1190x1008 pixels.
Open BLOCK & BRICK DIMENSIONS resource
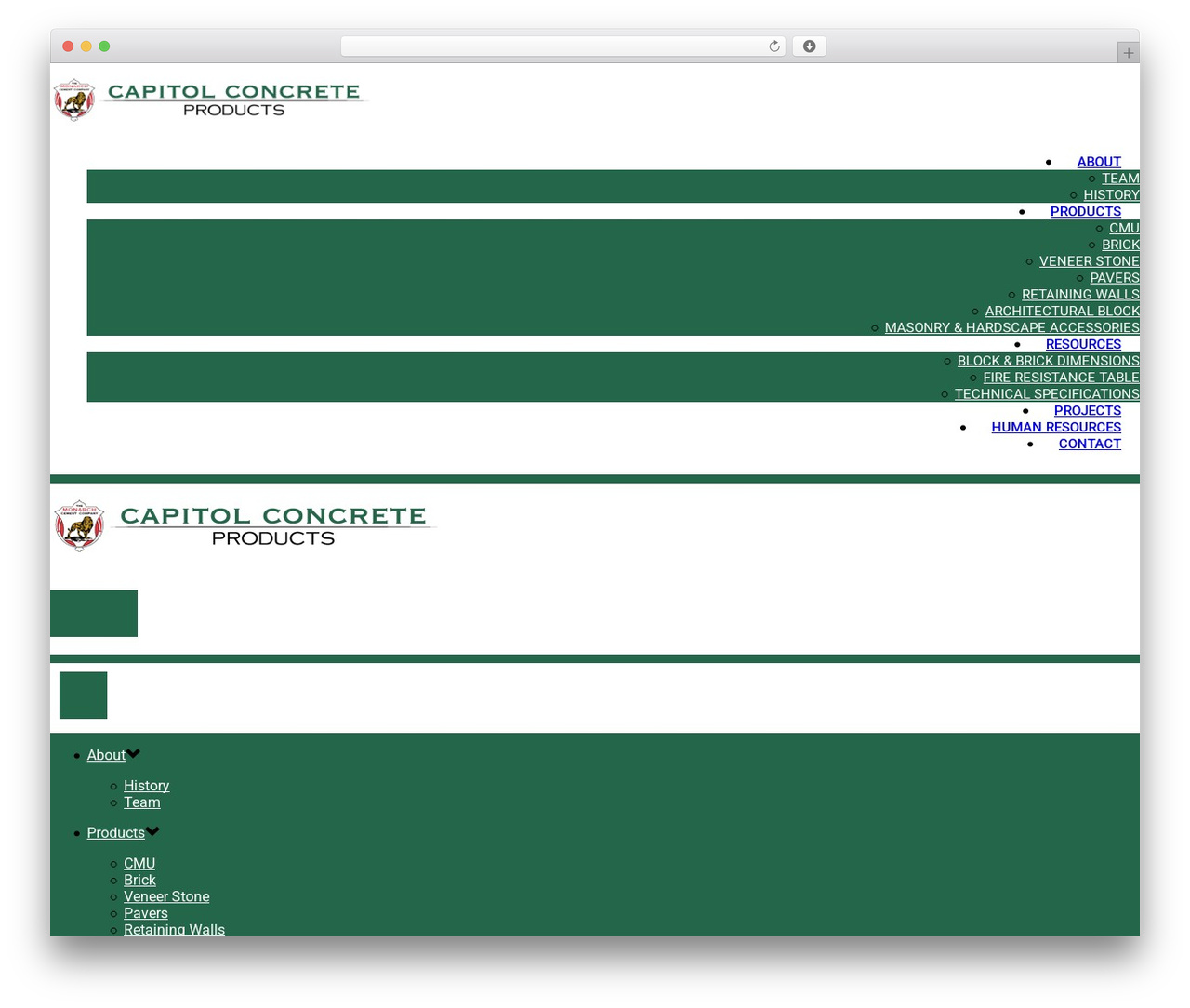(1049, 361)
